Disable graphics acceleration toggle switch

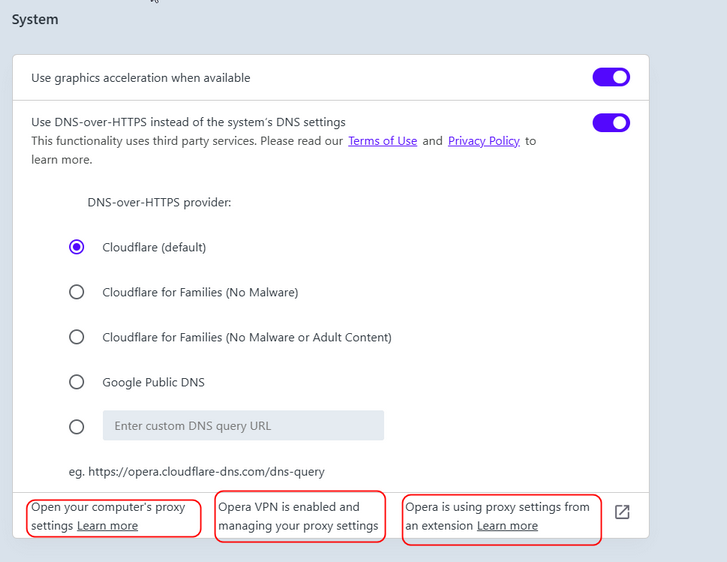[611, 78]
